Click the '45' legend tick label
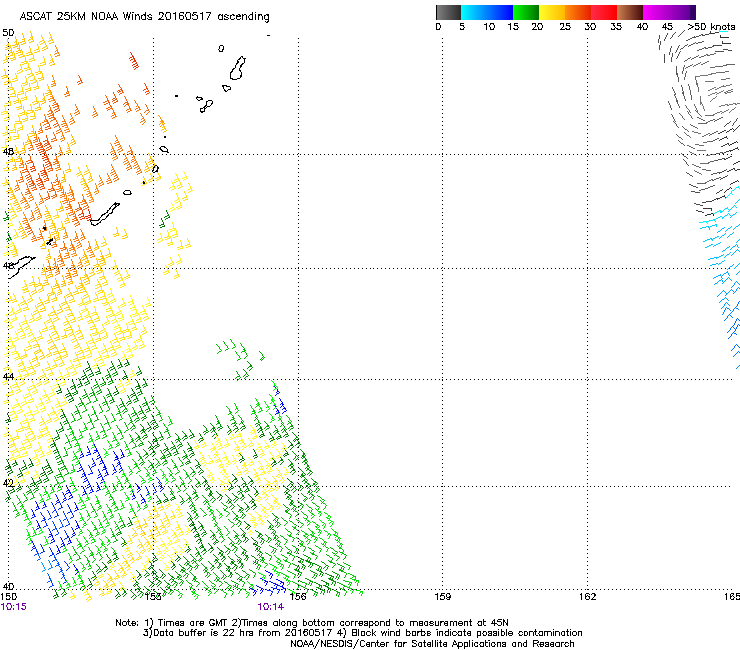The height and width of the screenshot is (650, 740). pos(667,27)
